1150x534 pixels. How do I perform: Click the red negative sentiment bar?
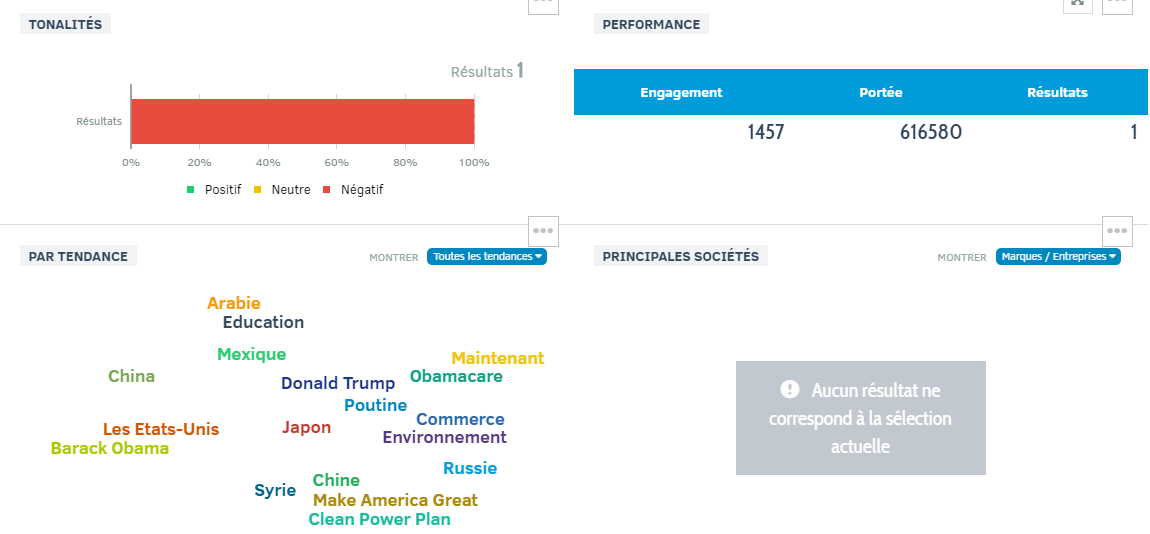303,121
